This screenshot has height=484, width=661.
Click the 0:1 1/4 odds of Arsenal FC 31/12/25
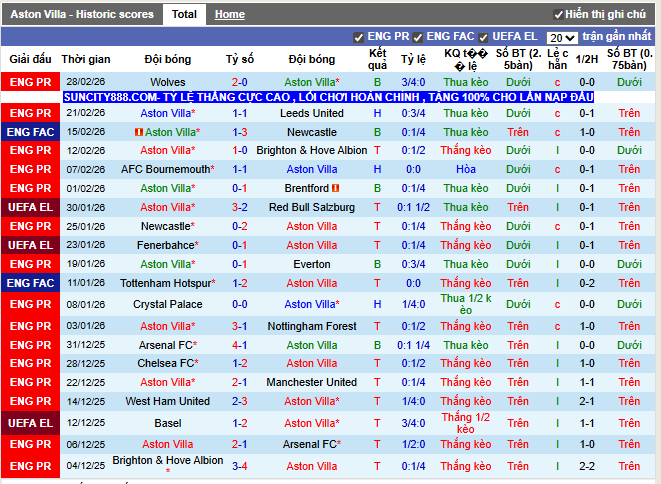point(414,345)
